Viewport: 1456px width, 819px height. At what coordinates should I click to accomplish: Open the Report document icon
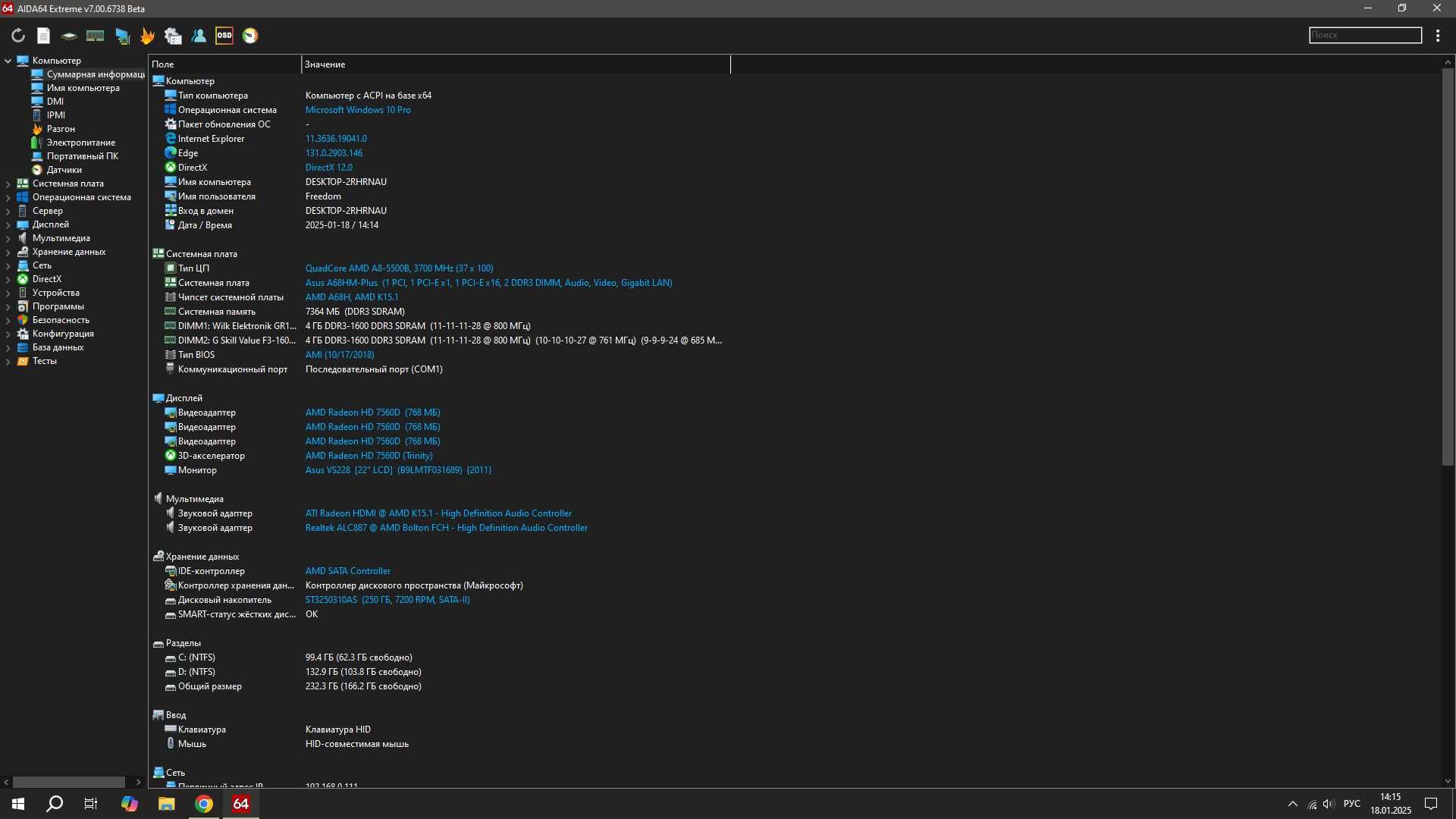pyautogui.click(x=44, y=36)
